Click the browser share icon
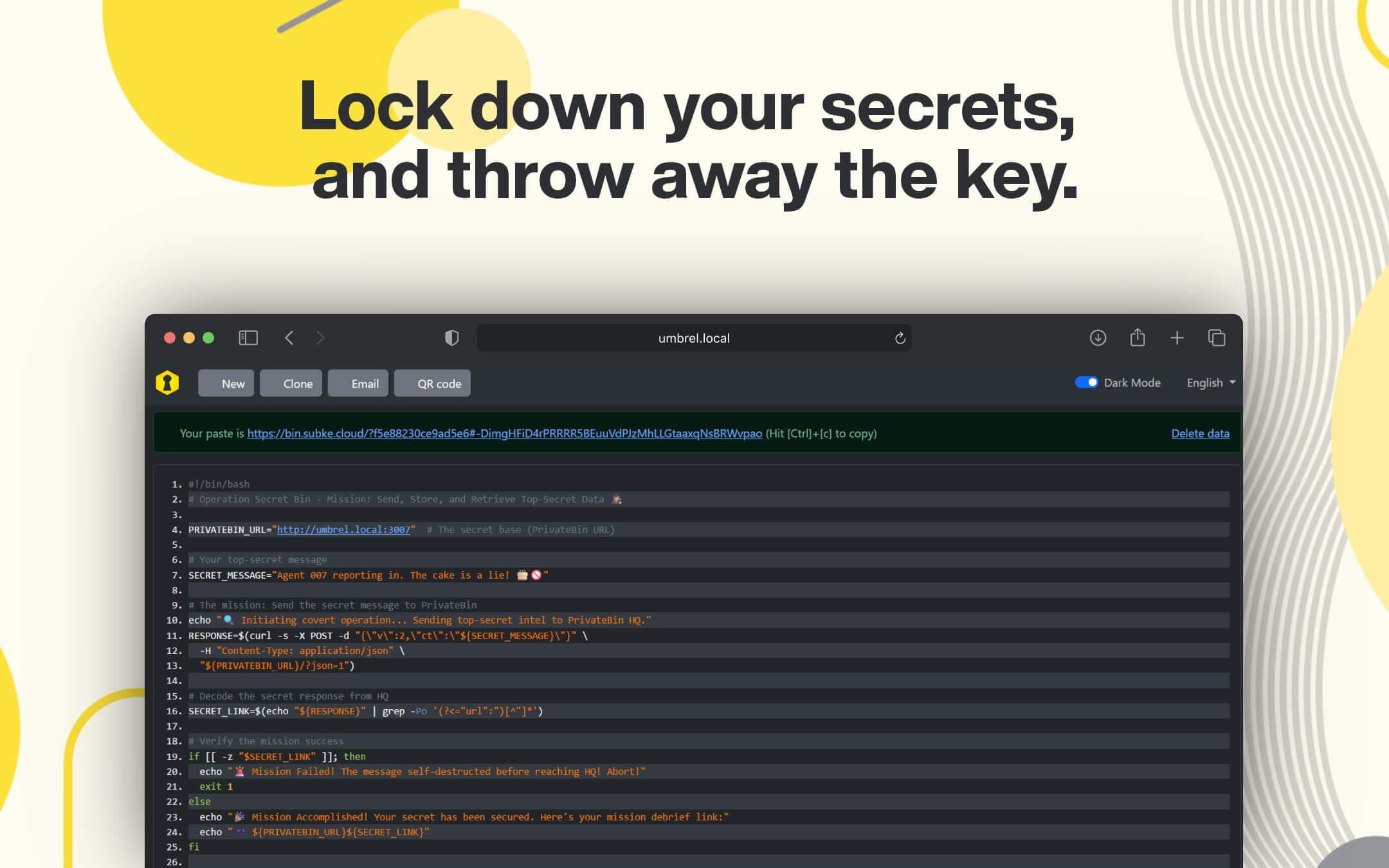Screen dimensions: 1389x868 (1137, 337)
